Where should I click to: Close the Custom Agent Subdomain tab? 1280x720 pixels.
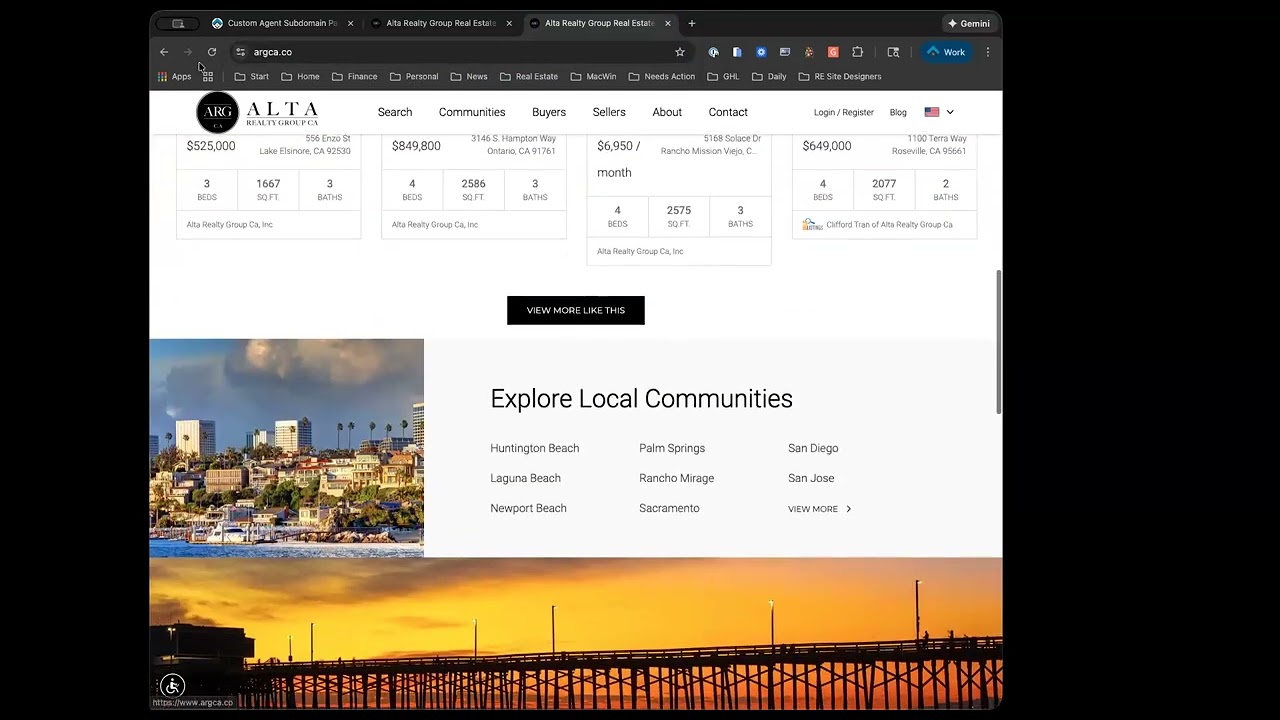[351, 23]
